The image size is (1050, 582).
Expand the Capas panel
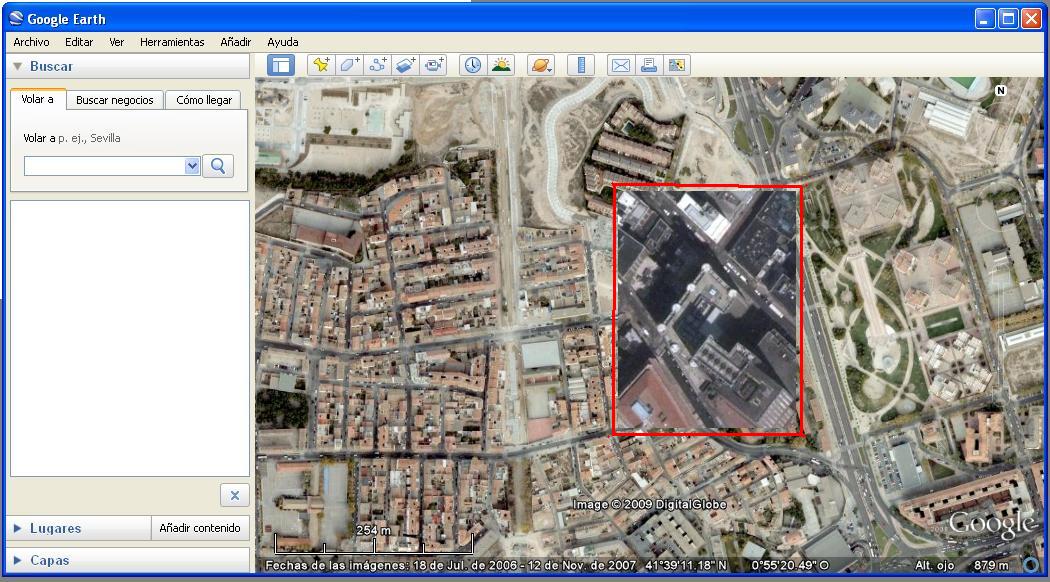[x=49, y=560]
